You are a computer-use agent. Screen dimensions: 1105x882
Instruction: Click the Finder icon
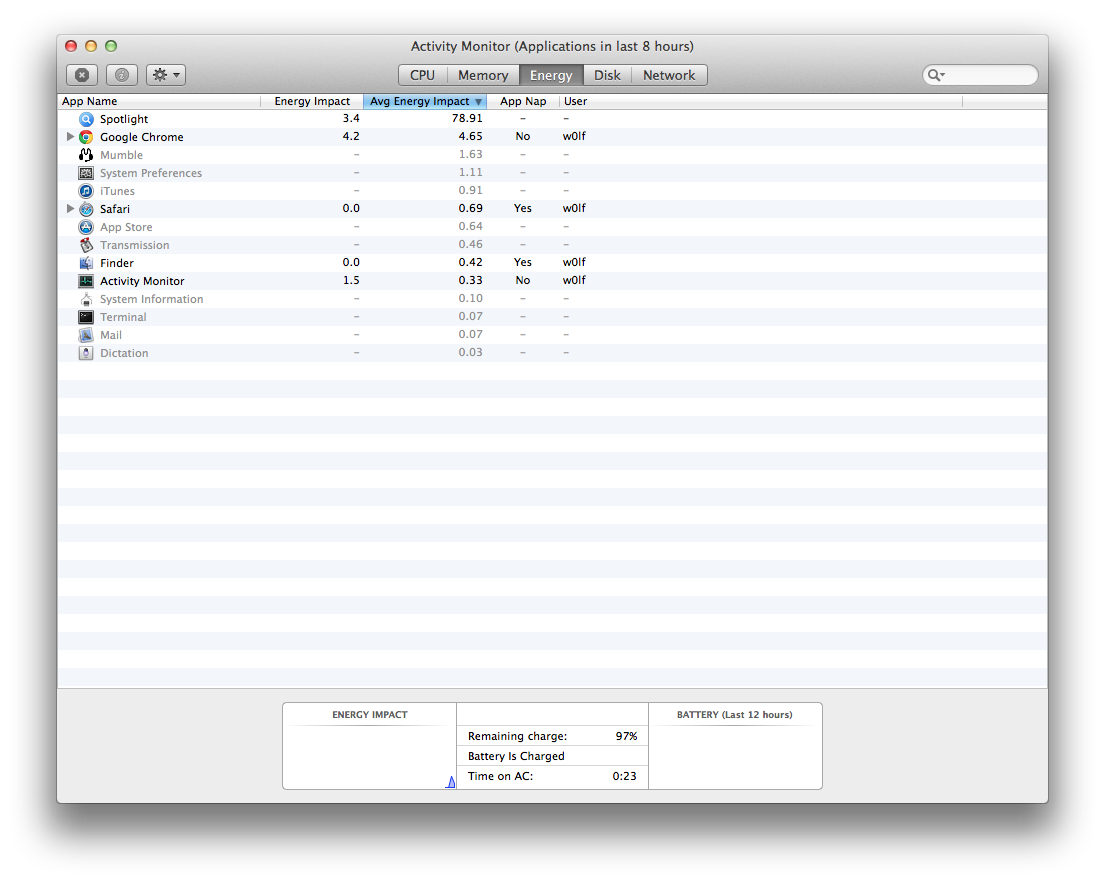pyautogui.click(x=86, y=263)
